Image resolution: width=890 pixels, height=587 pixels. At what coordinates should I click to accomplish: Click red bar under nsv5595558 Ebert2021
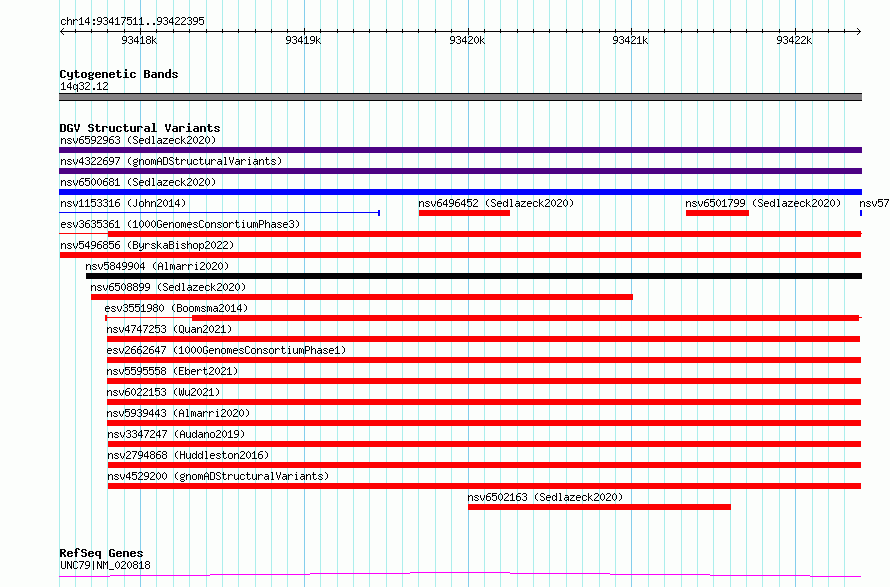[484, 381]
